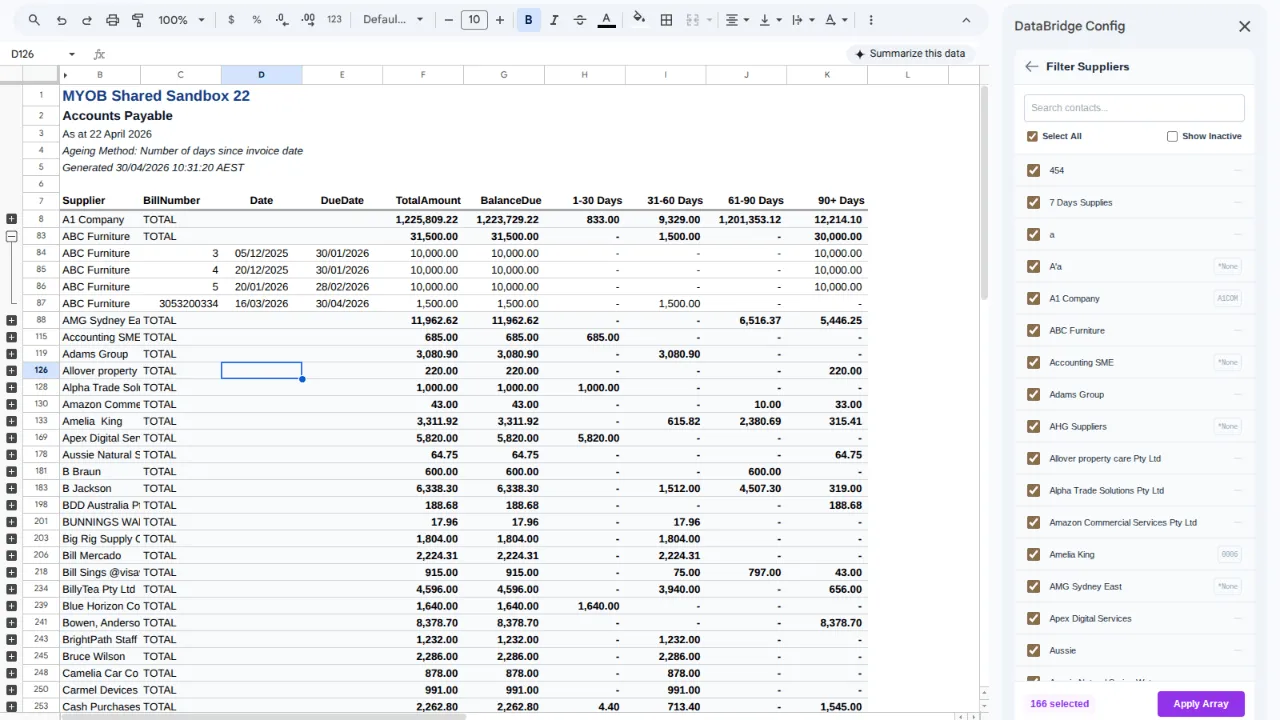Select column D header

point(262,75)
